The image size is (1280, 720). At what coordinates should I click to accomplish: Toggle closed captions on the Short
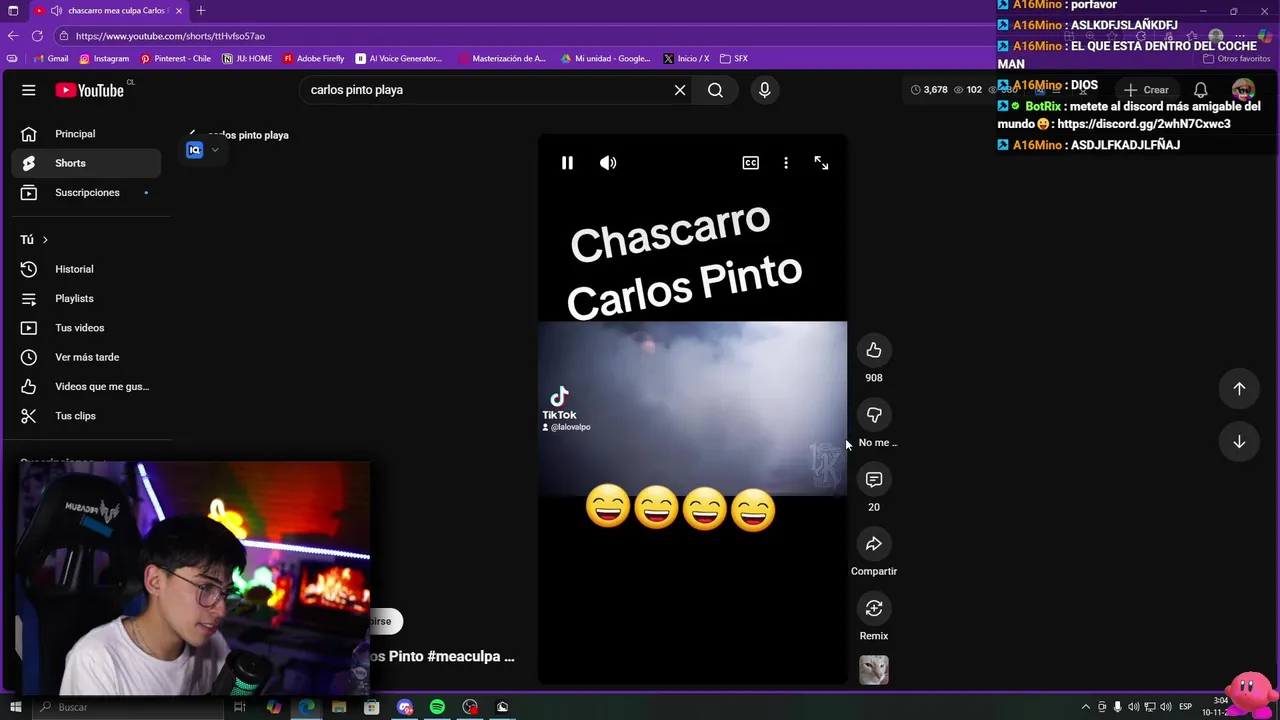(750, 163)
